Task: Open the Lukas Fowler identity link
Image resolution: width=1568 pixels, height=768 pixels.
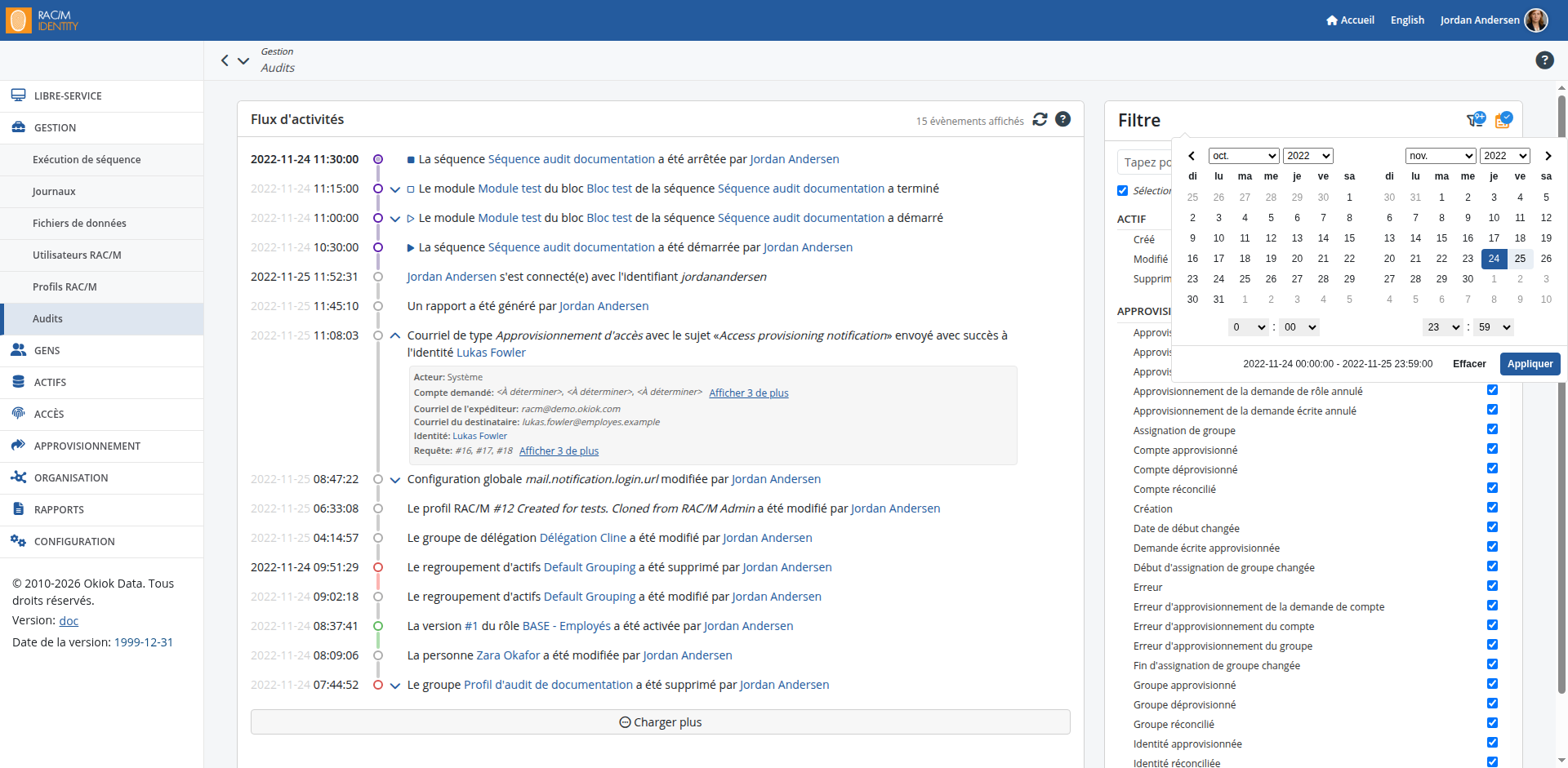Action: coord(491,353)
